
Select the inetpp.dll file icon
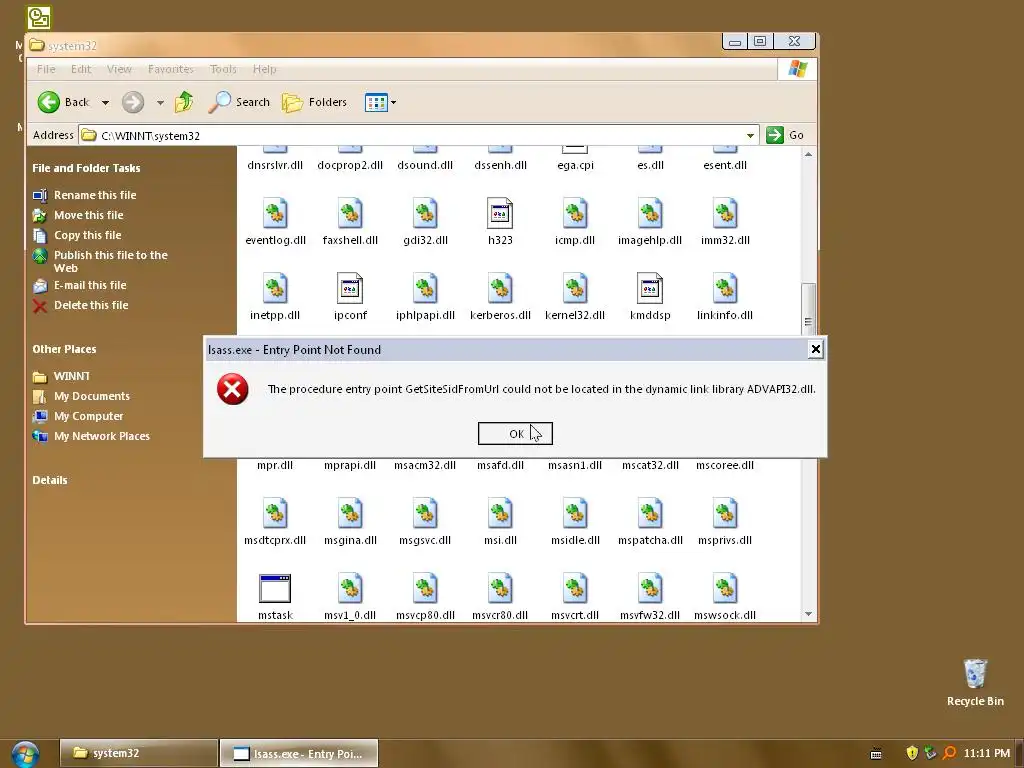(275, 288)
